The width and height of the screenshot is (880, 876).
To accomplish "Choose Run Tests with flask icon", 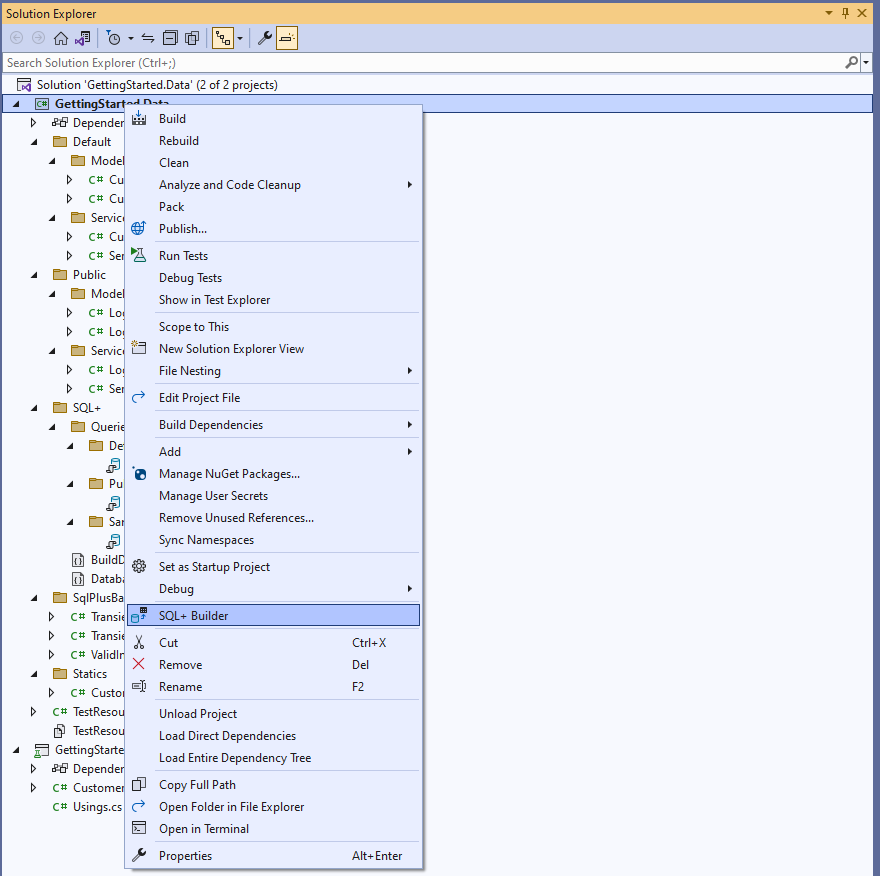I will 273,256.
